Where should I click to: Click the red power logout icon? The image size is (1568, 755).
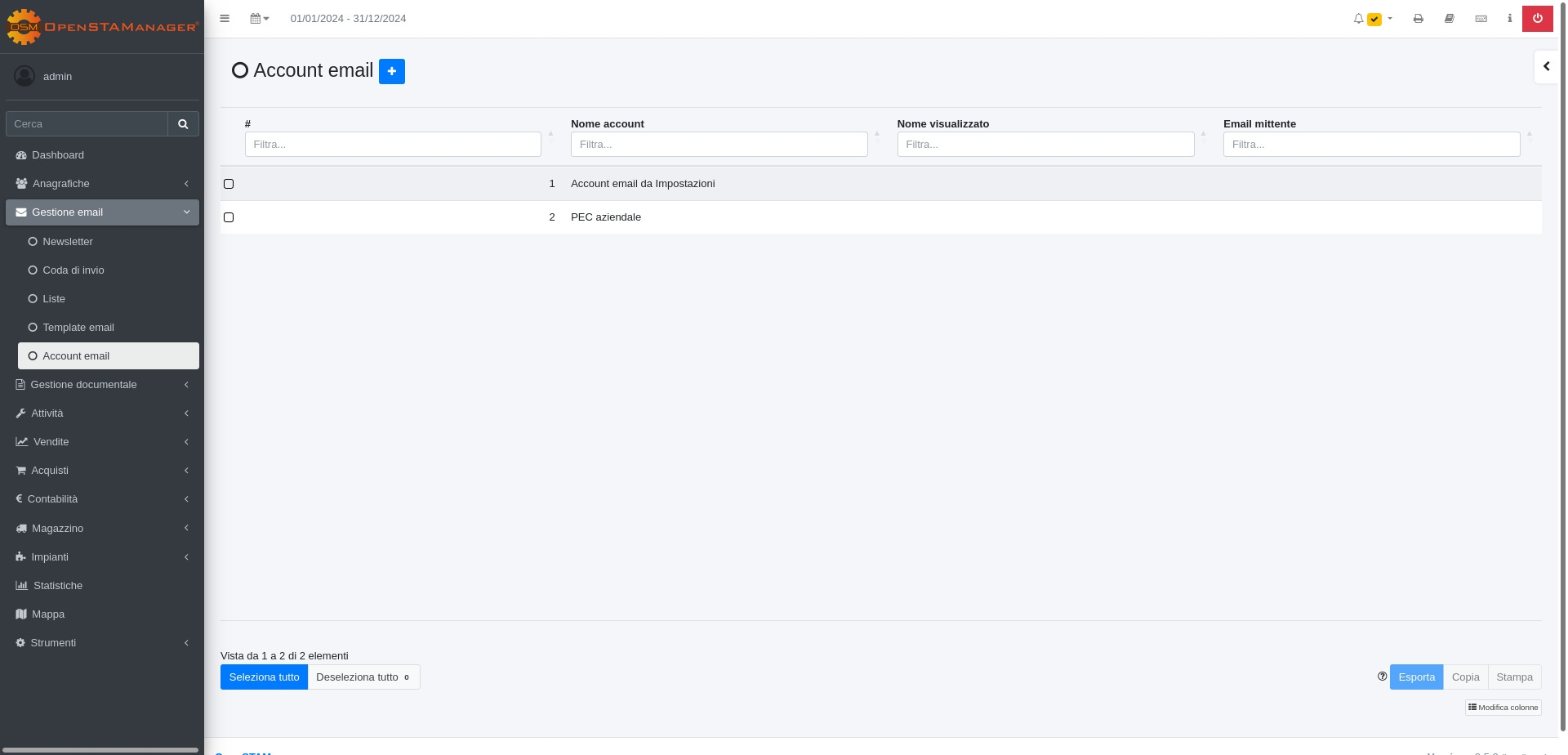(1537, 18)
